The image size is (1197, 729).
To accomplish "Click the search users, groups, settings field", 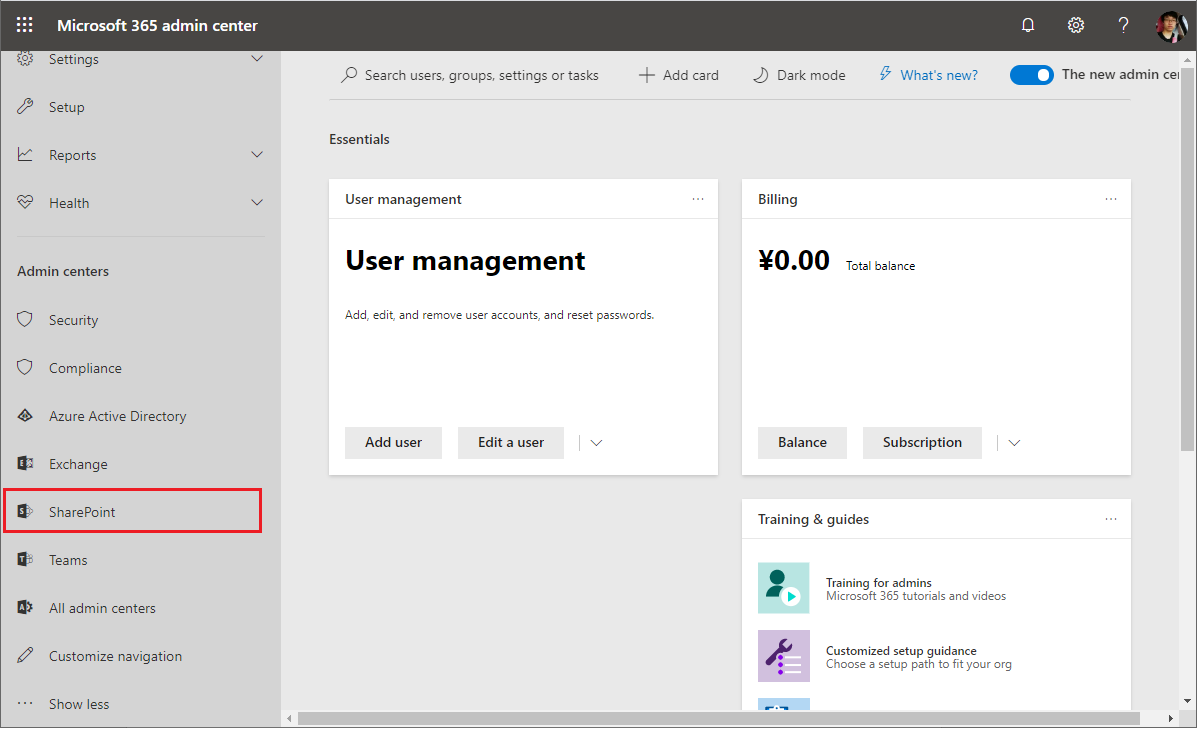I will pos(471,75).
